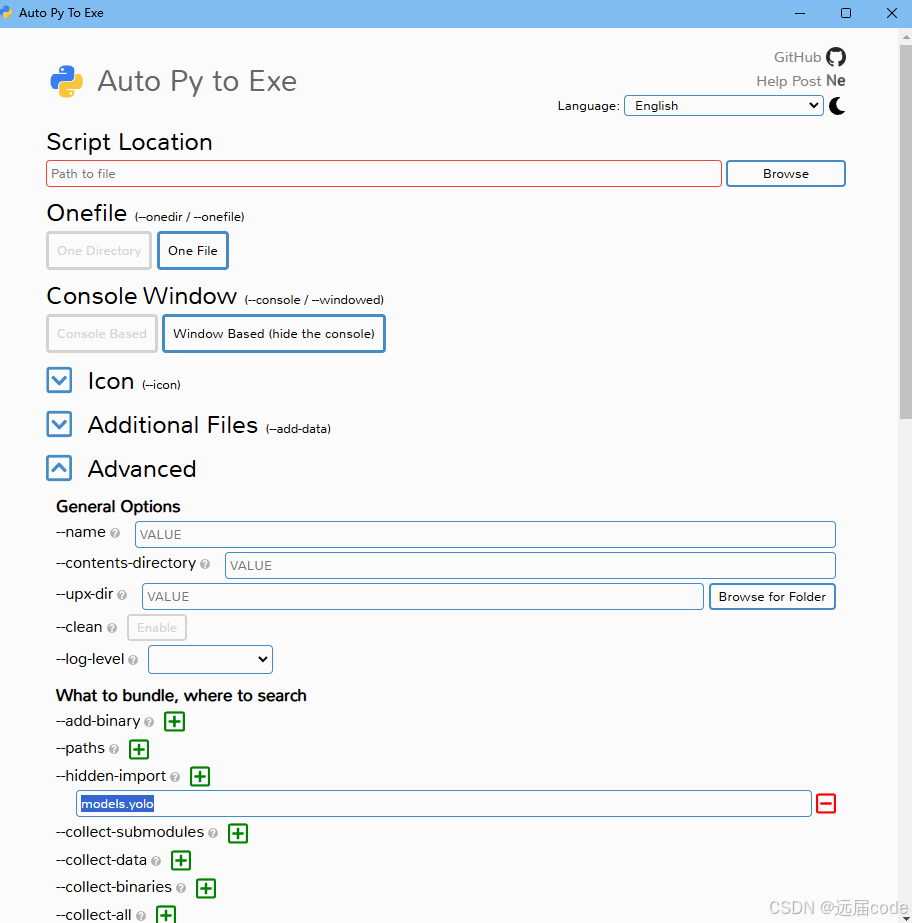Click Browse for Folder for upx-dir
912x923 pixels.
[x=772, y=597]
